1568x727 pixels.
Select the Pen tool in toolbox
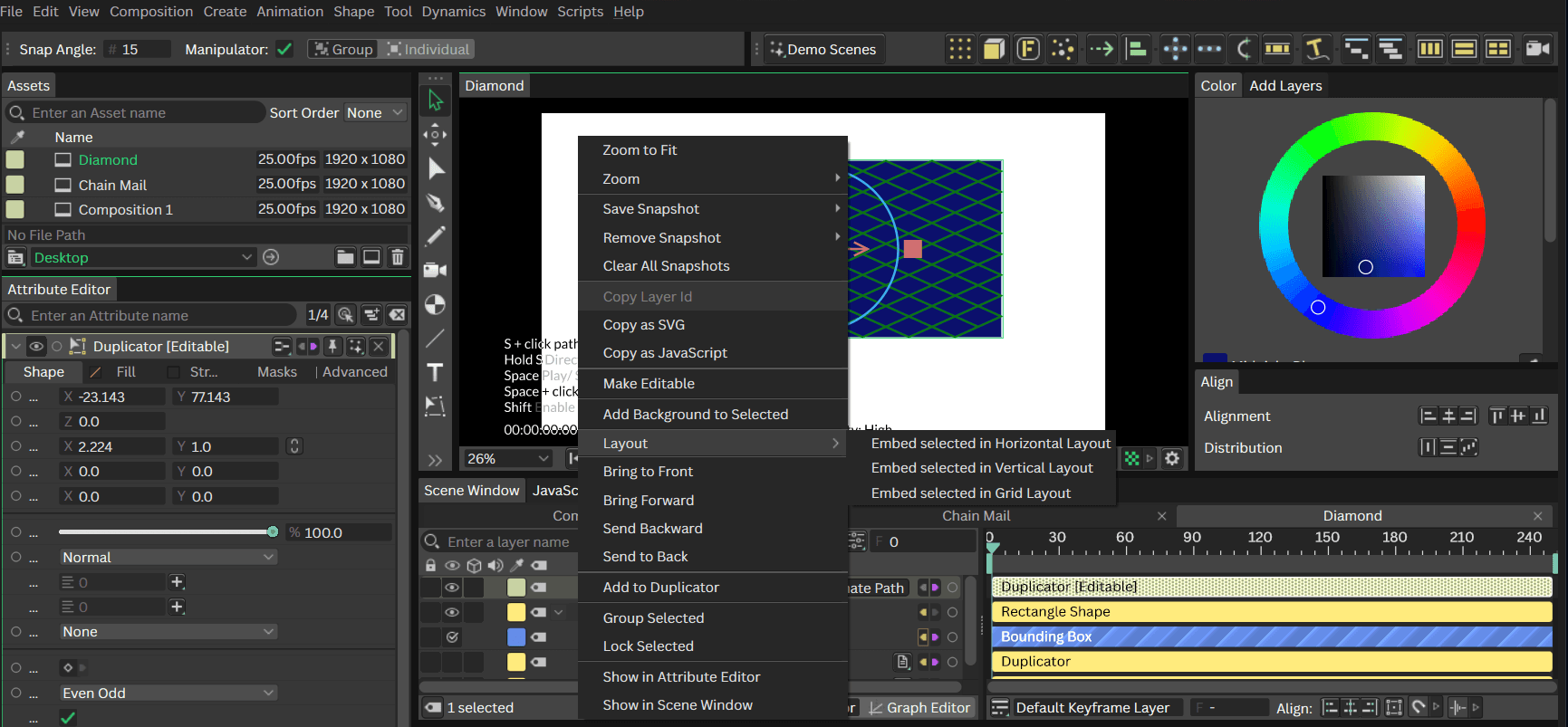click(x=436, y=202)
